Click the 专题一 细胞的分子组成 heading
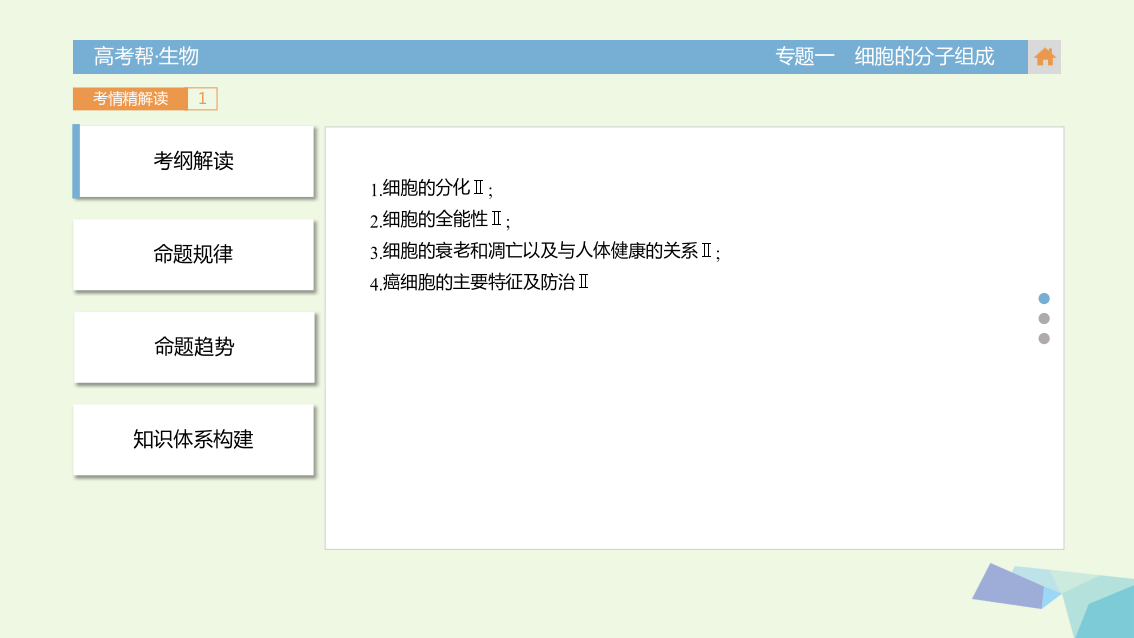 coord(884,56)
